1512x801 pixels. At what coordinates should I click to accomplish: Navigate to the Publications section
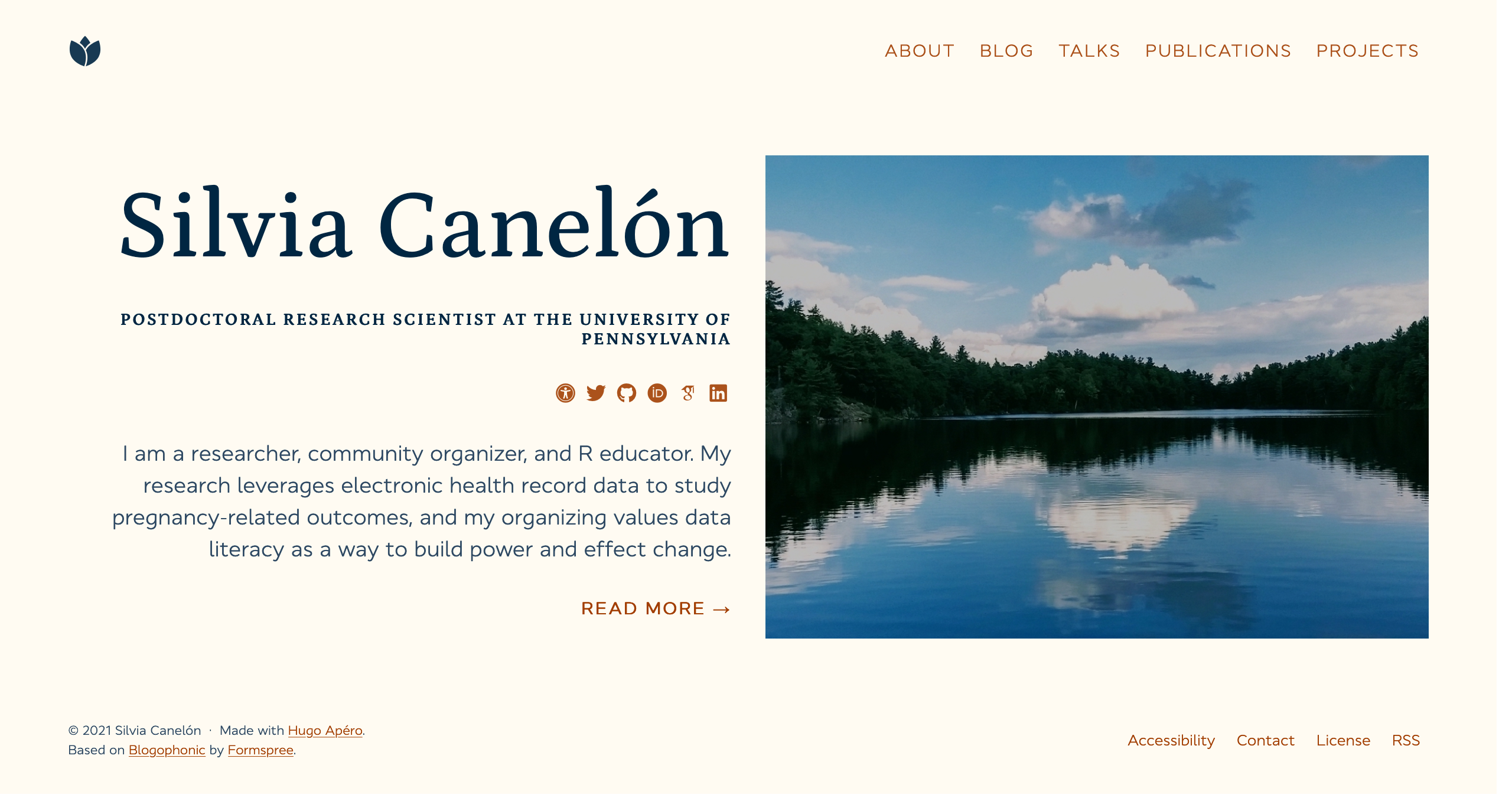click(1217, 51)
